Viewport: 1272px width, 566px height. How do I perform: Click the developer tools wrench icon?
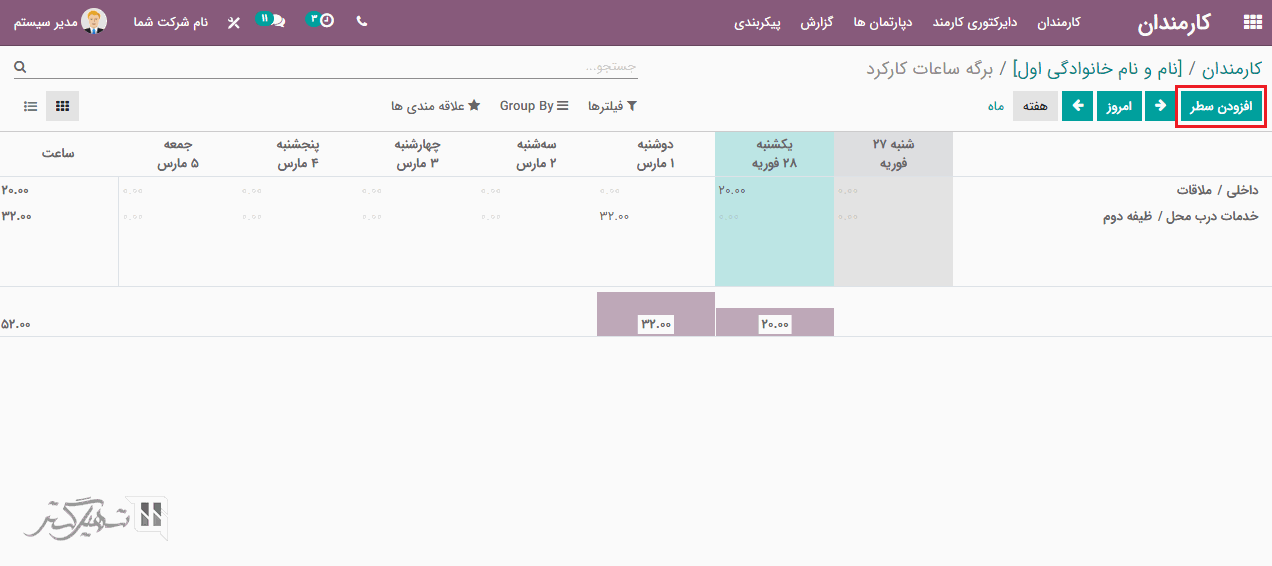pyautogui.click(x=234, y=22)
